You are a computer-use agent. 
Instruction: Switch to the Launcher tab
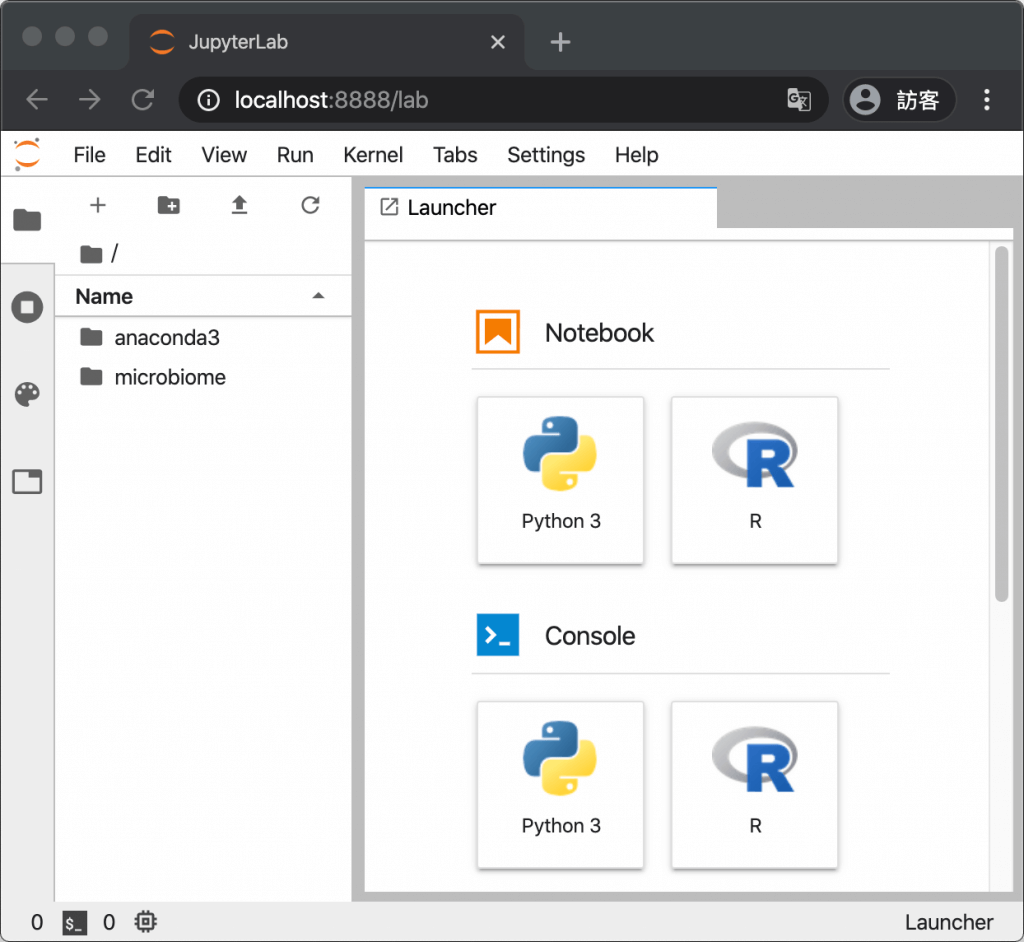[451, 207]
